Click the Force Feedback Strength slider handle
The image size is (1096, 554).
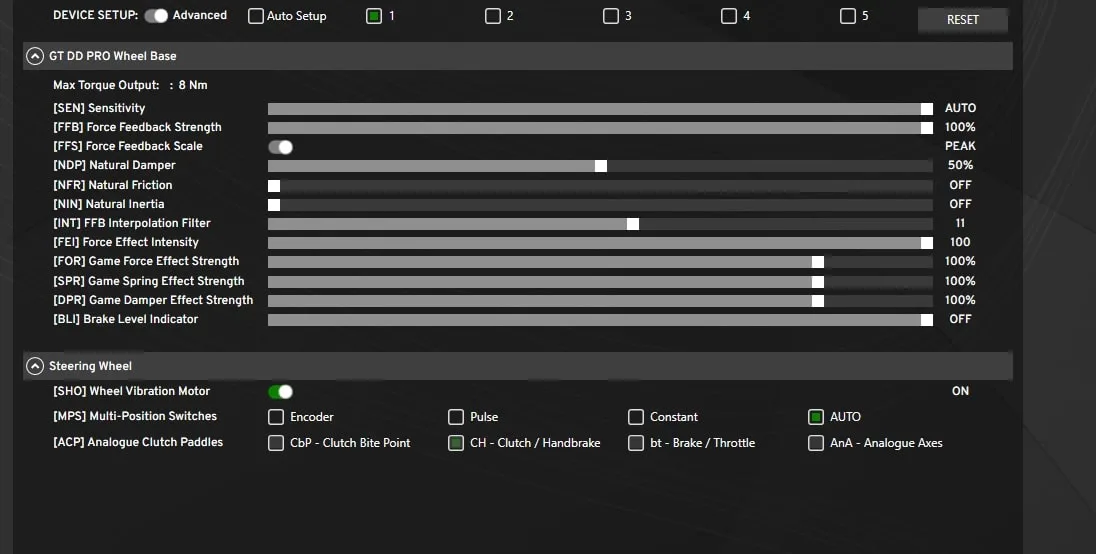pyautogui.click(x=927, y=128)
